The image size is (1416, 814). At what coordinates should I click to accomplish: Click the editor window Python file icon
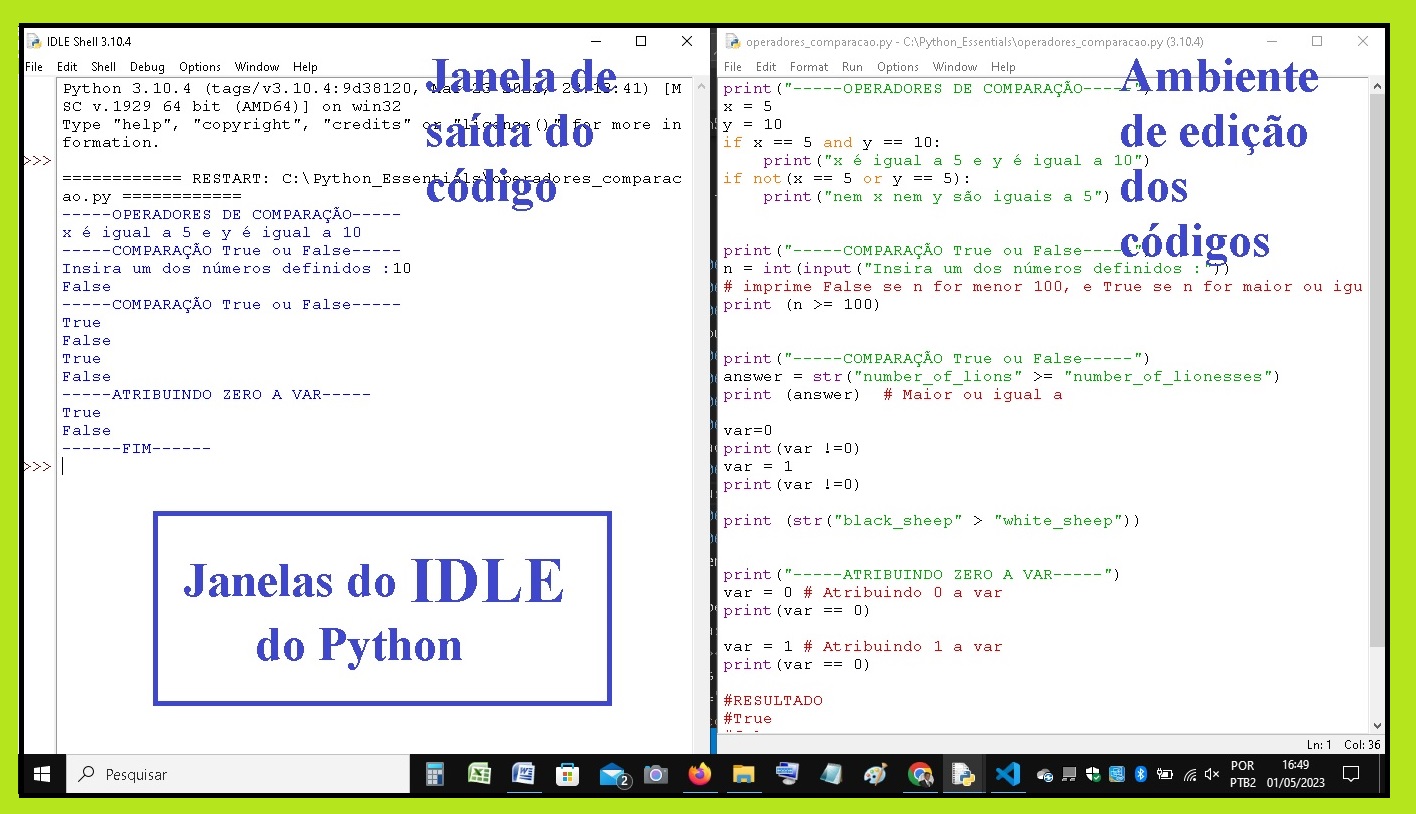[x=732, y=41]
